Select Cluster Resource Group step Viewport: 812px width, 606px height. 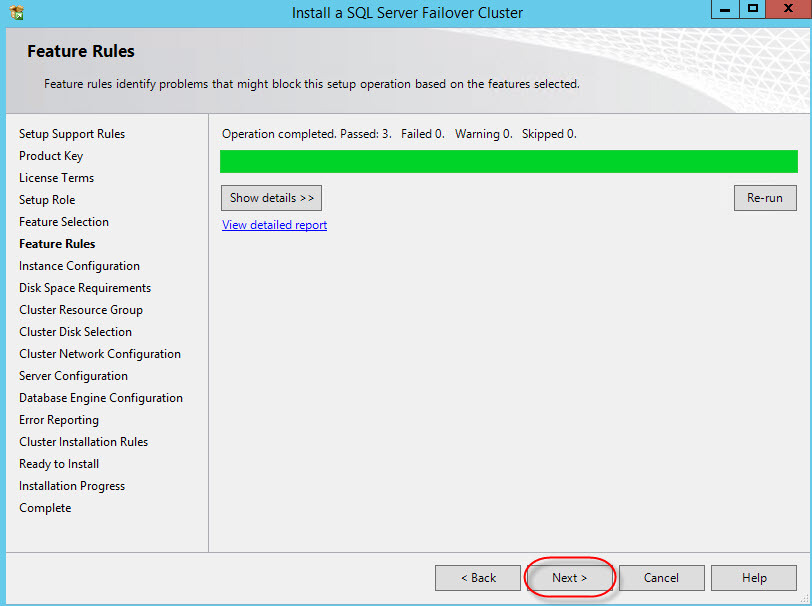[81, 310]
